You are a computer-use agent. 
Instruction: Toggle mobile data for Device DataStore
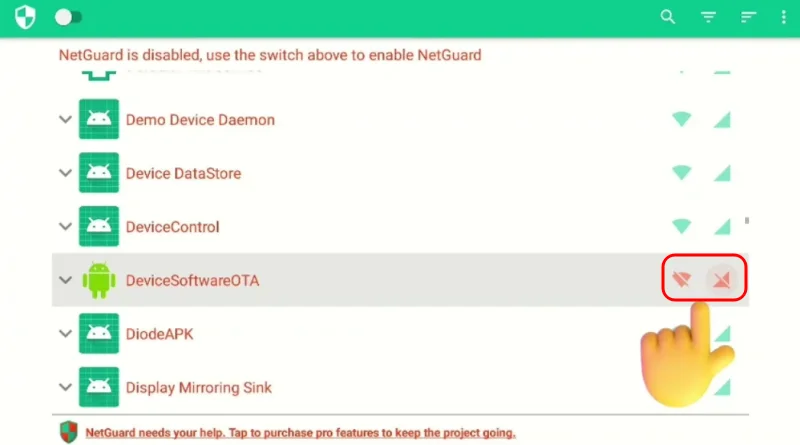[721, 173]
